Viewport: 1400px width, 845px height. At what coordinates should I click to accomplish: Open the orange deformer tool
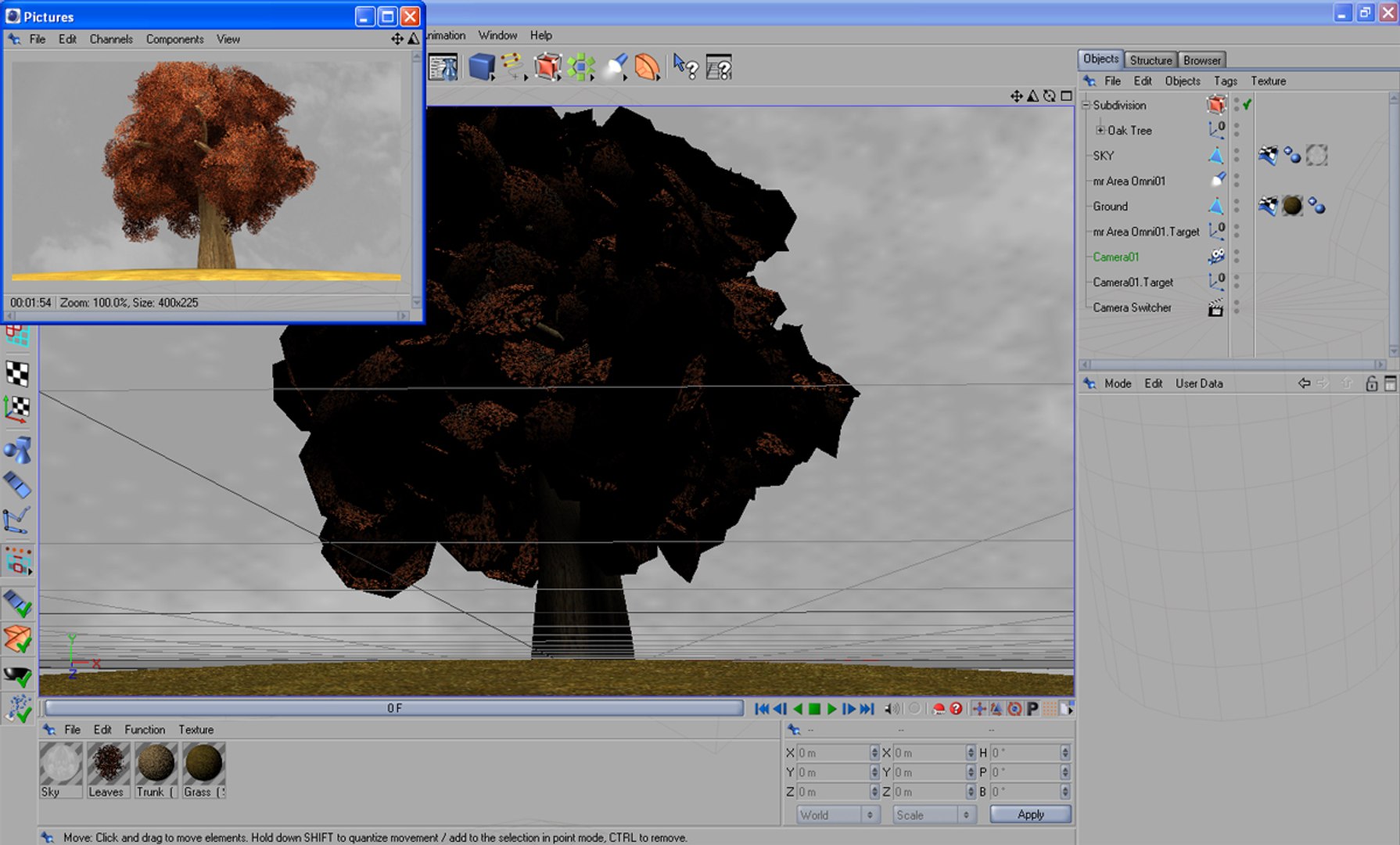647,67
